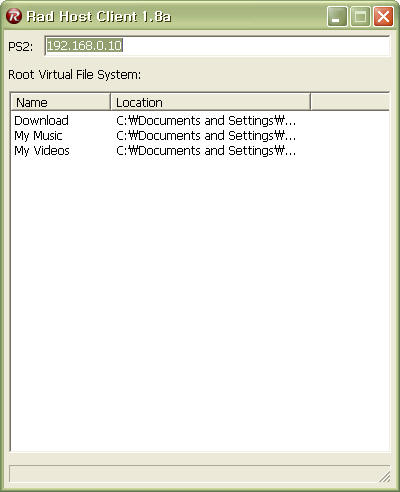The height and width of the screenshot is (492, 400).
Task: Click the My Videos location path
Action: pos(206,151)
